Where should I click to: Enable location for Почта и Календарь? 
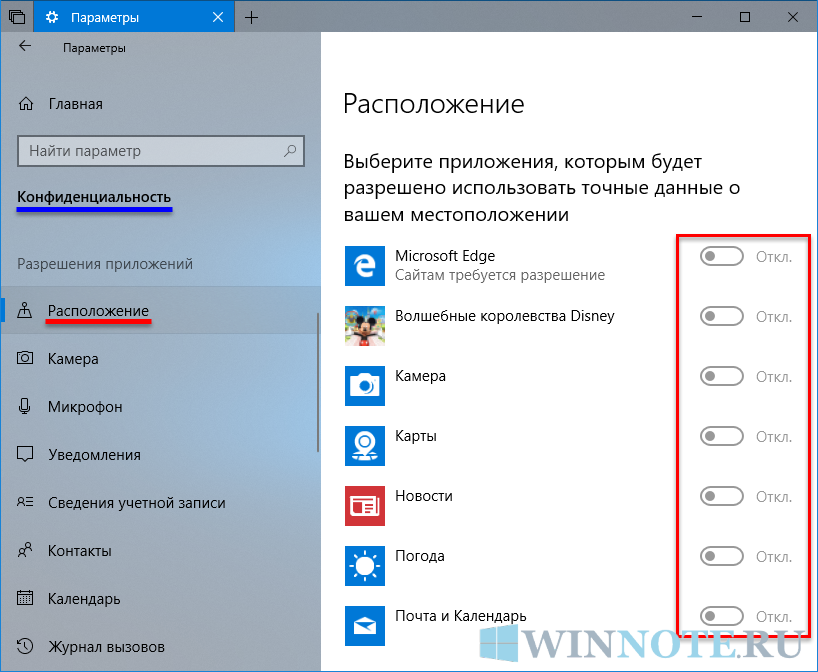pos(722,616)
